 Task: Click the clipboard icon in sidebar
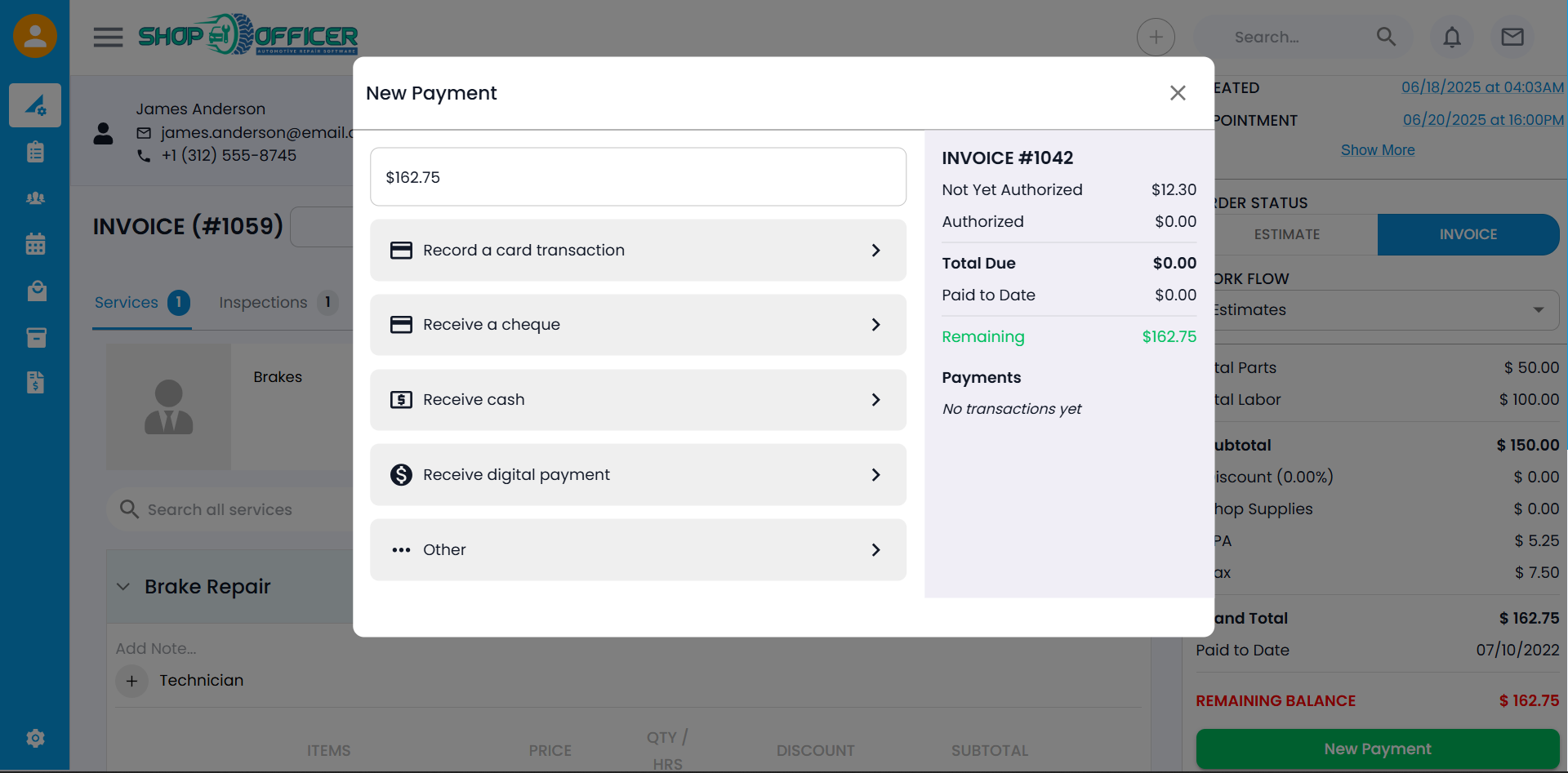(35, 152)
